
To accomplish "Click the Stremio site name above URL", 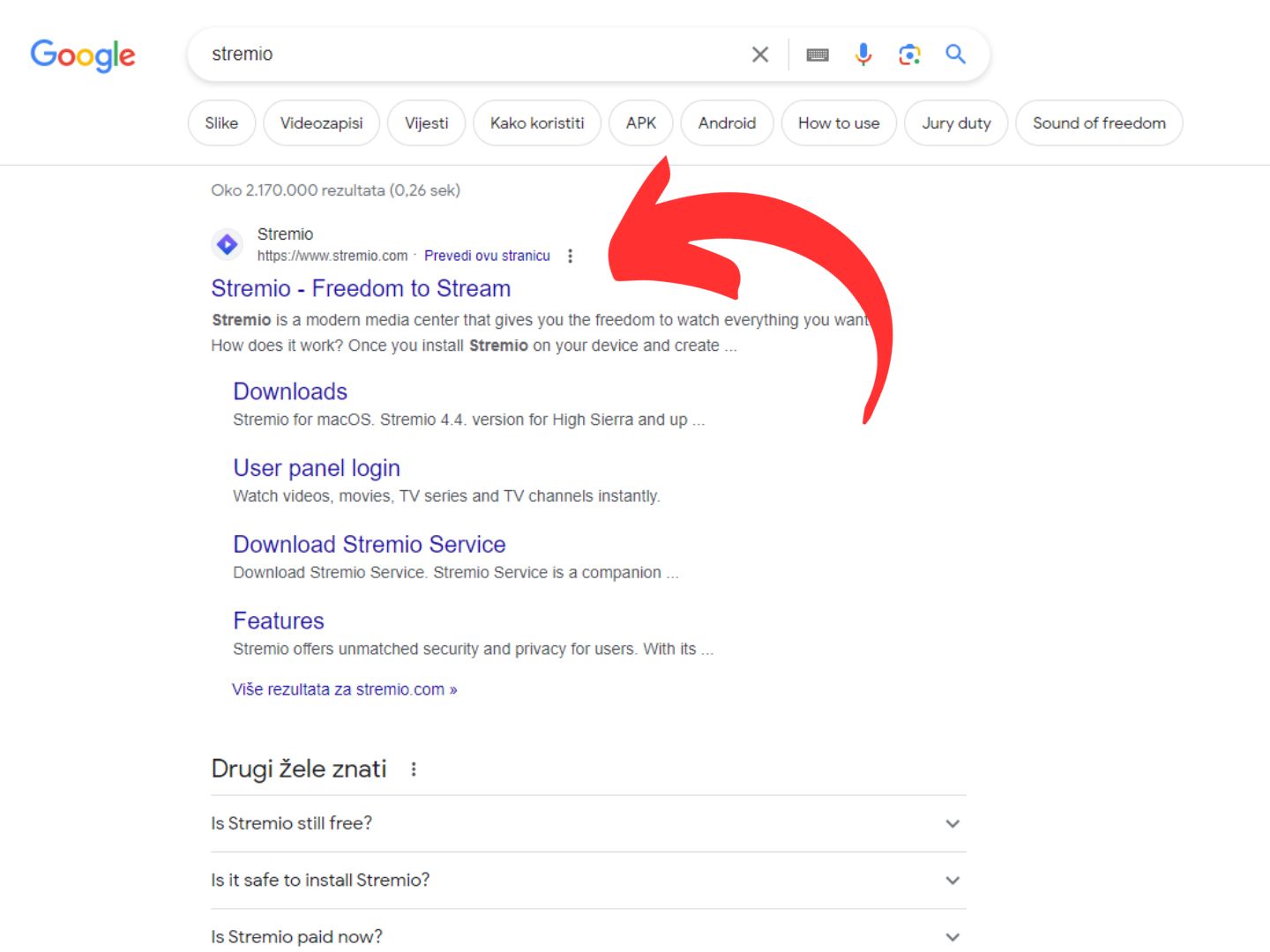I will [285, 234].
